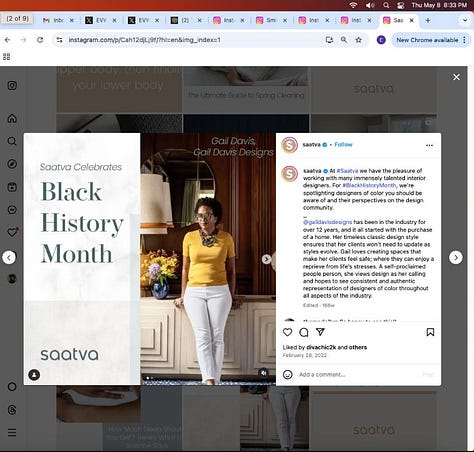Open divachic2k profile from likes
Image resolution: width=474 pixels, height=452 pixels.
click(x=321, y=347)
